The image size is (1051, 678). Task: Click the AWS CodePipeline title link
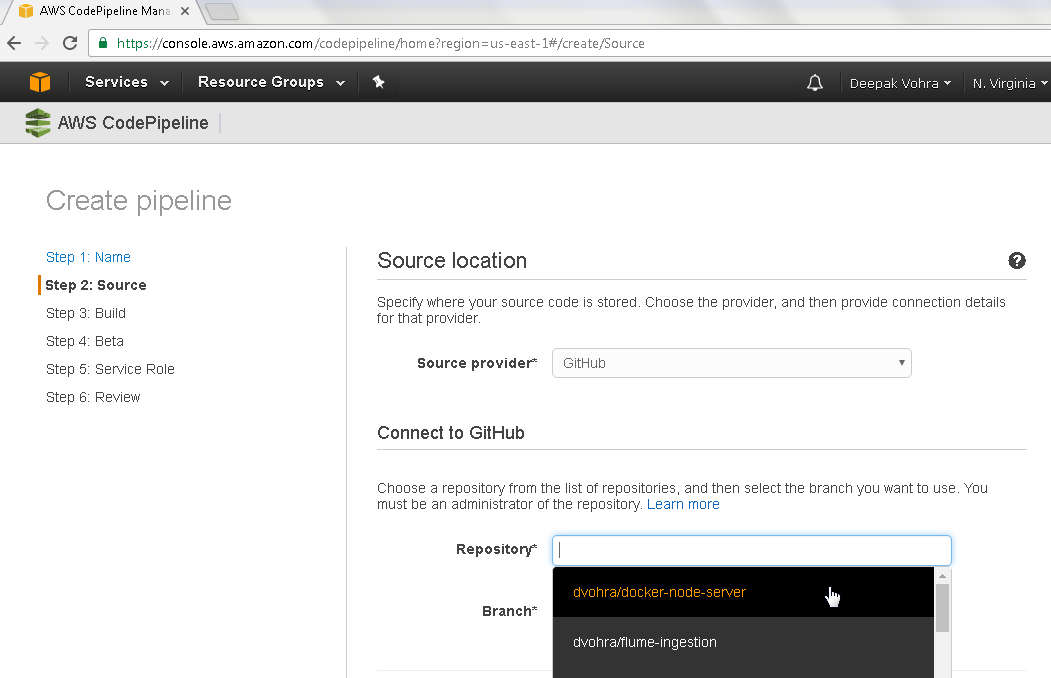(x=133, y=123)
